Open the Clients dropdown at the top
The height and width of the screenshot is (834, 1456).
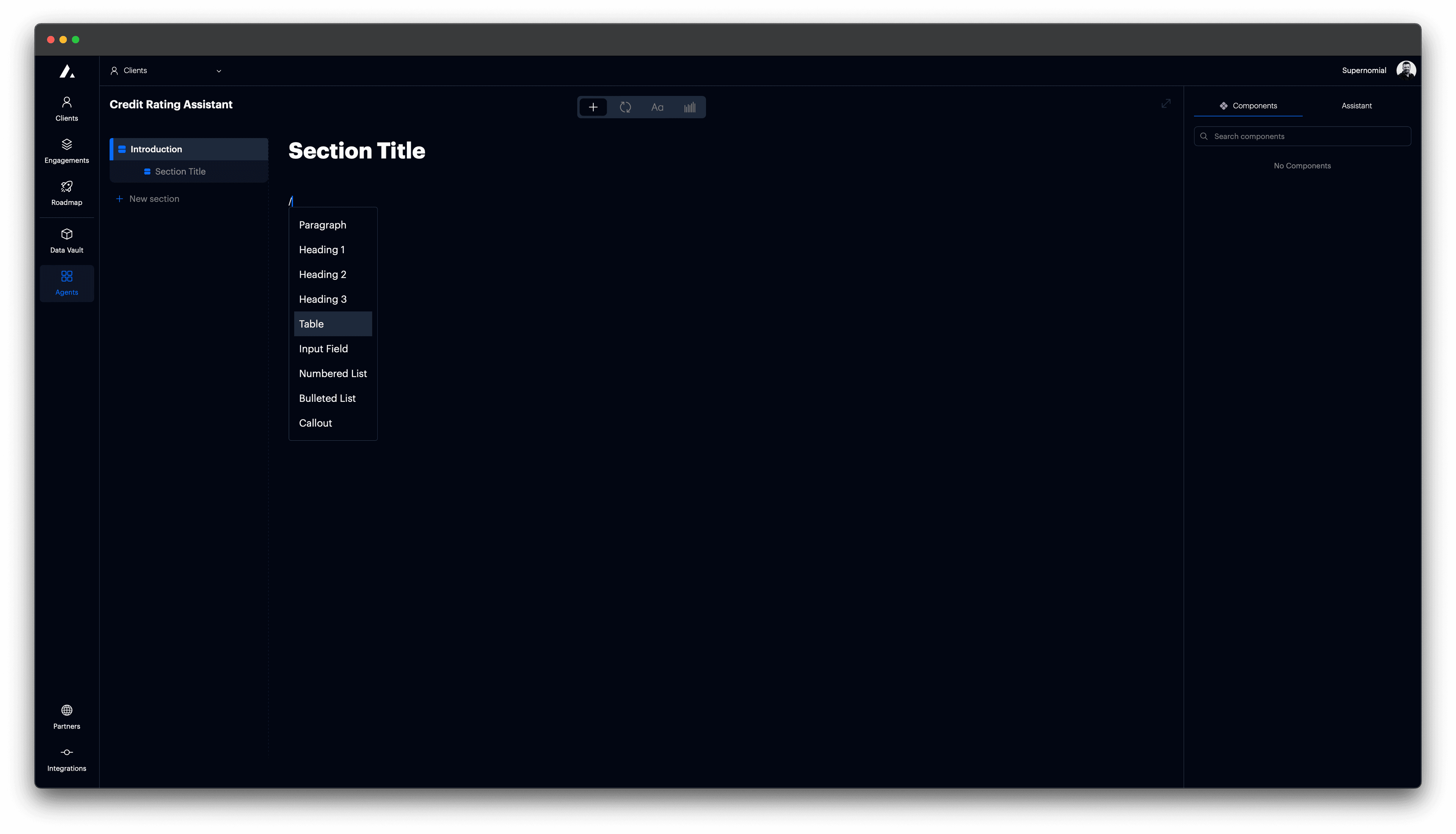(x=166, y=71)
